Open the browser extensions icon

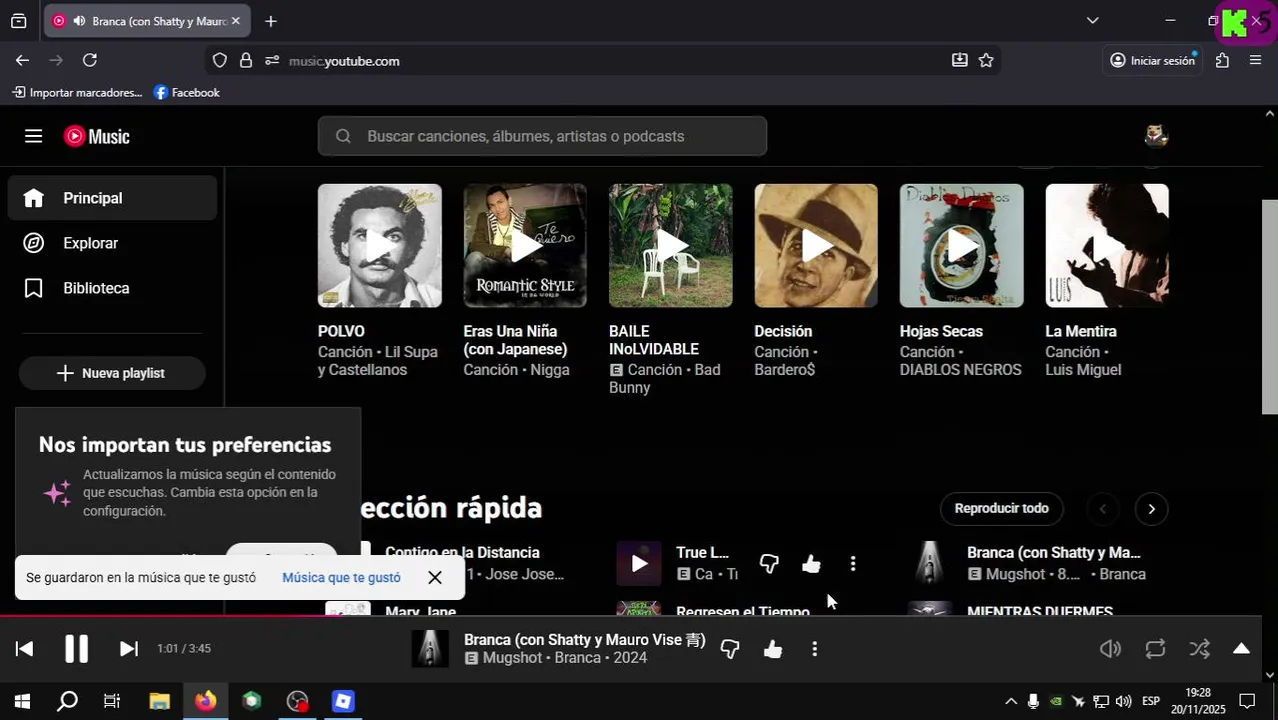(1222, 60)
